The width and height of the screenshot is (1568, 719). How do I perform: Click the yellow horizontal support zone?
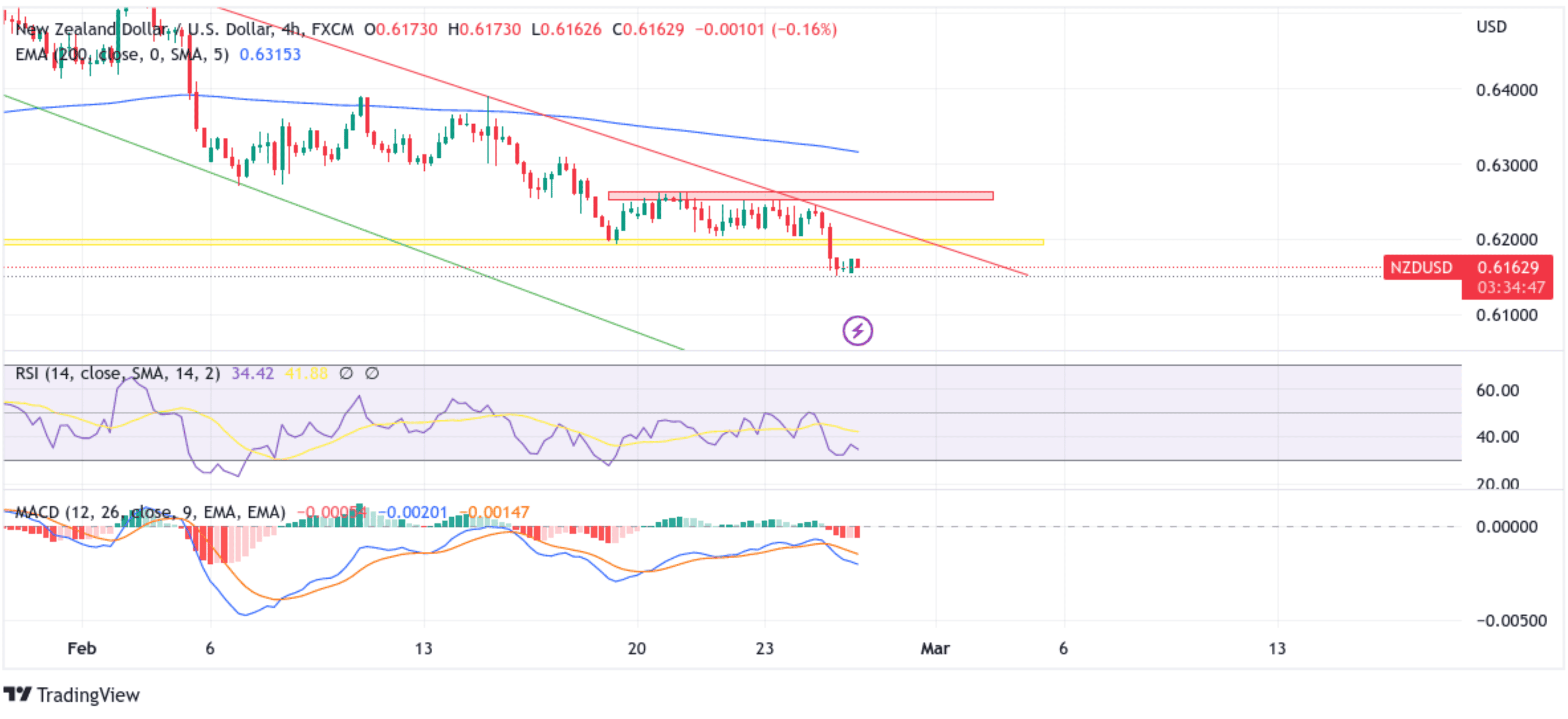[524, 242]
